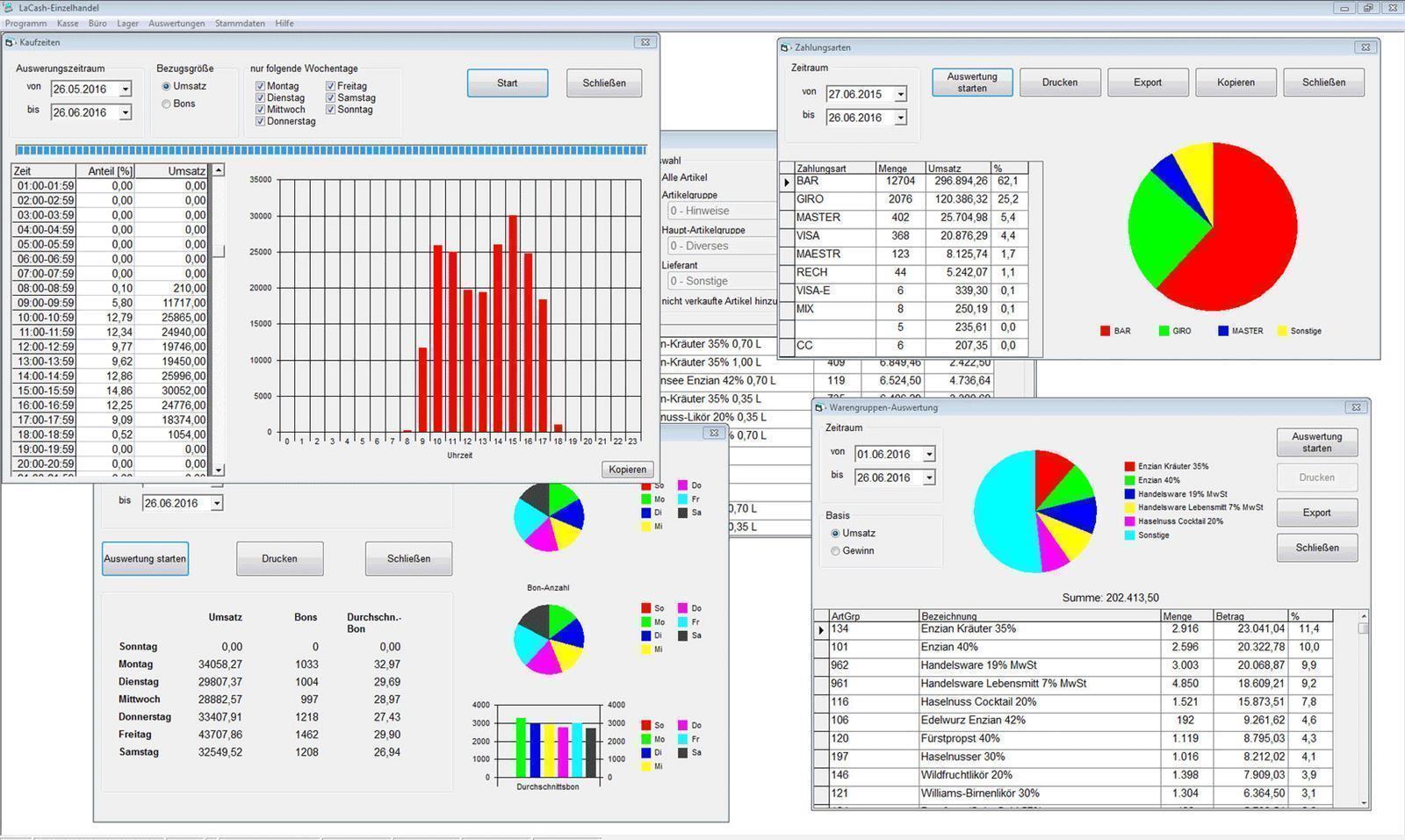Open the Stammdaten menu
Viewport: 1405px width, 840px height.
pyautogui.click(x=240, y=24)
